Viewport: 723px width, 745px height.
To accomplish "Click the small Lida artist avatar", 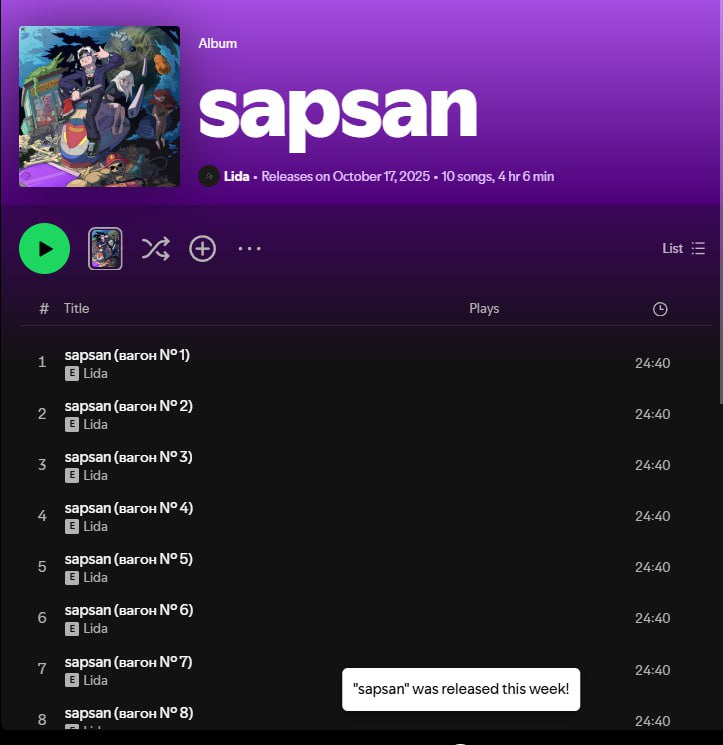I will tap(209, 176).
